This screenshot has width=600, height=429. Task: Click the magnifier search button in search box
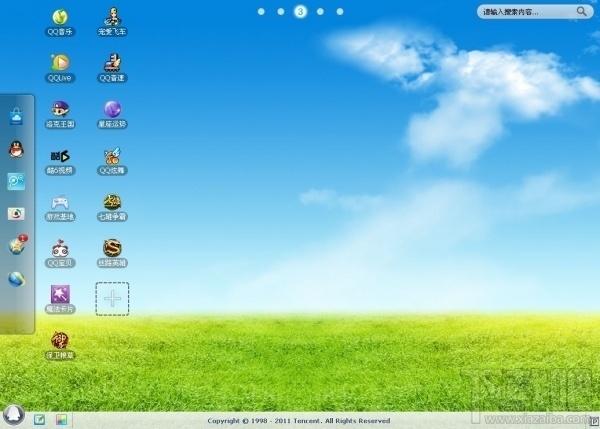(x=582, y=11)
